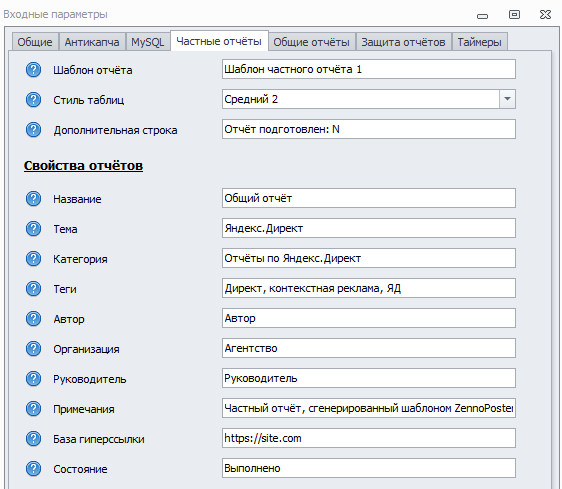Switch to the Общие tab

point(35,42)
